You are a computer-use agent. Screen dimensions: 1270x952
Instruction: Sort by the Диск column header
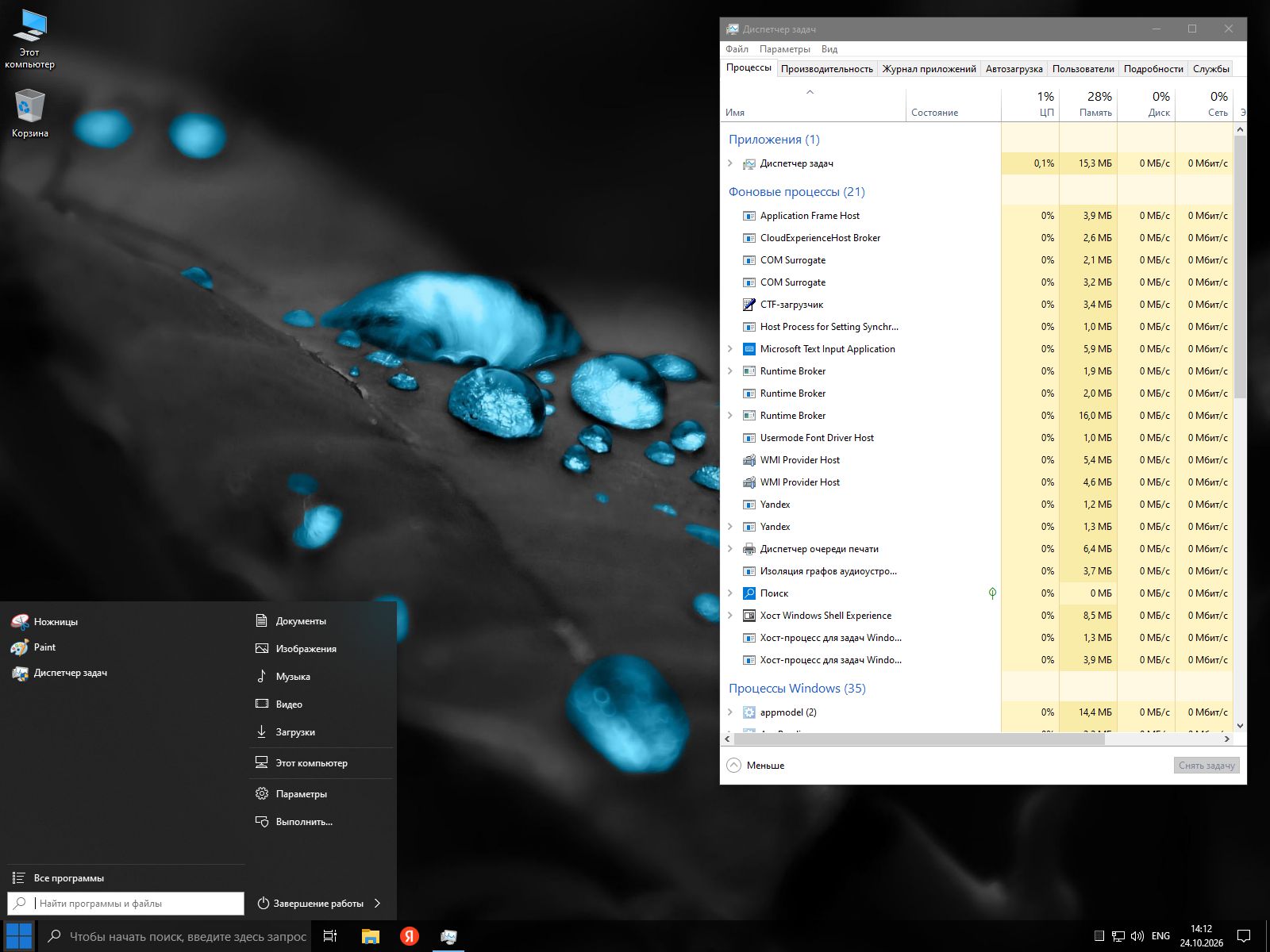click(x=1146, y=104)
